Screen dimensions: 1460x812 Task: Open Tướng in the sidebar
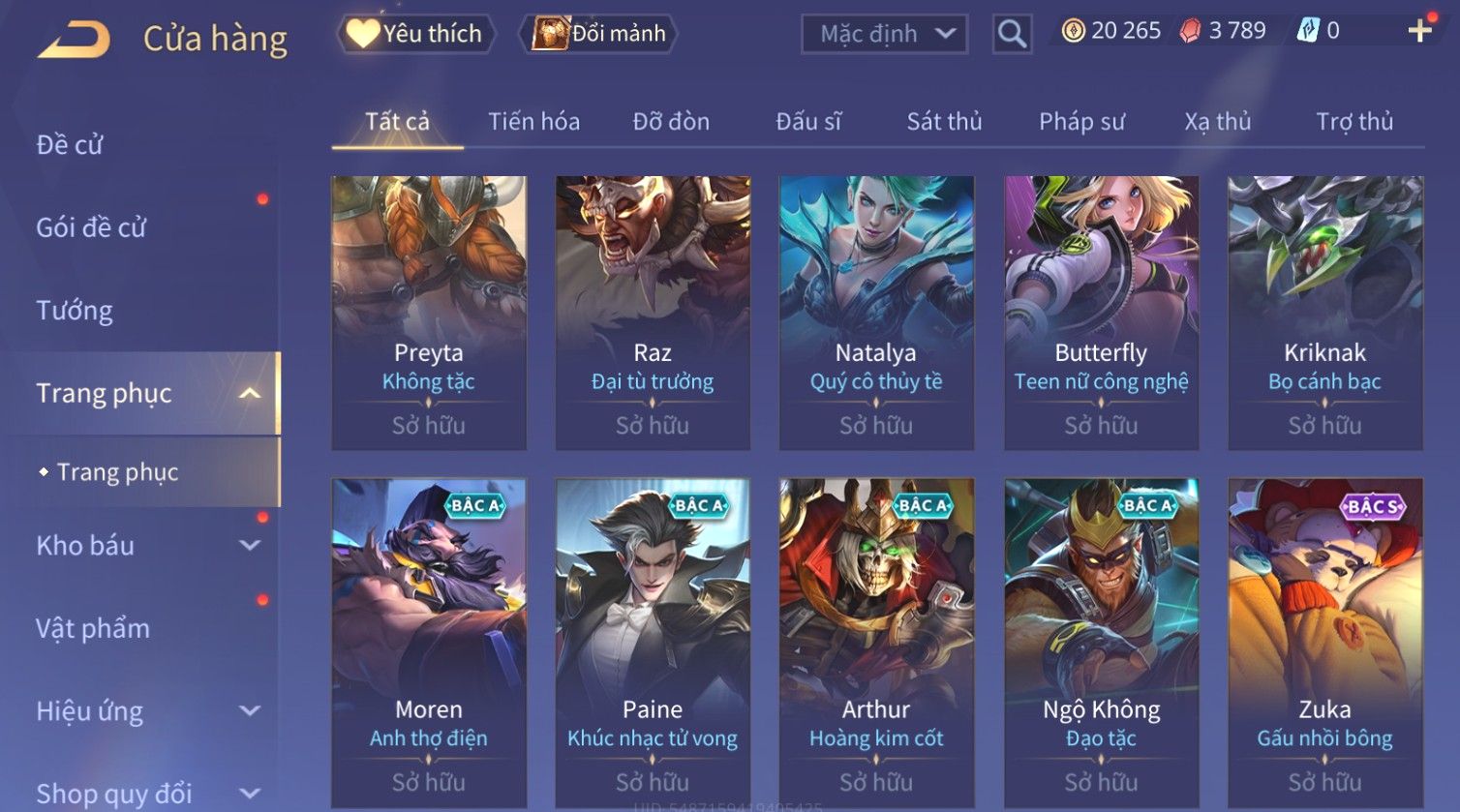(x=75, y=311)
